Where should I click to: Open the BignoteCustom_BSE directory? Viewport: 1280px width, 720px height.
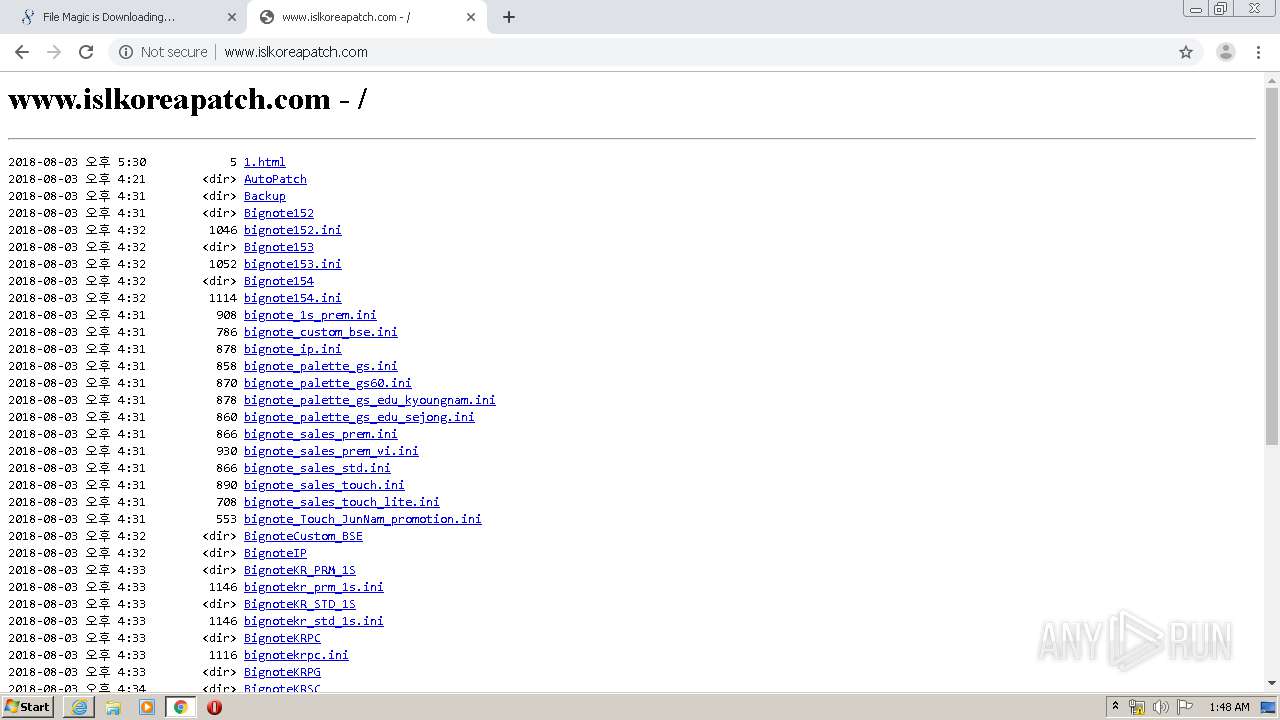point(303,536)
